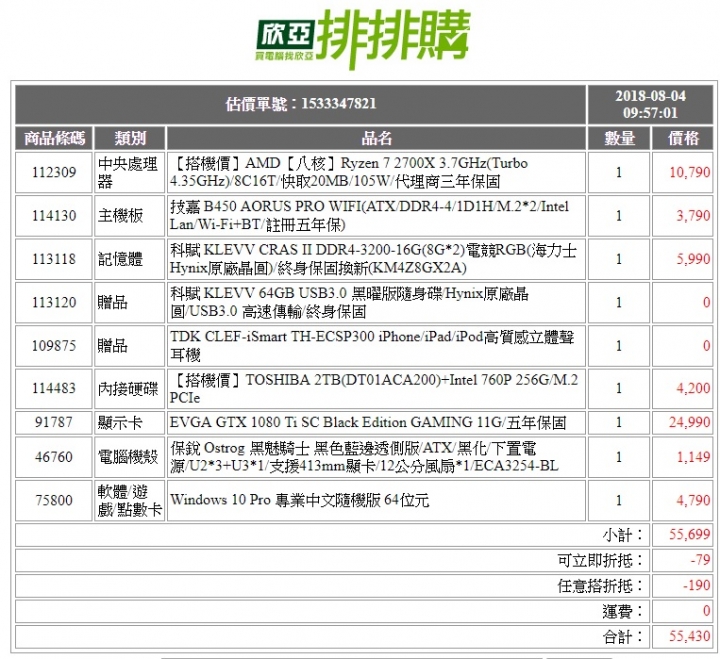This screenshot has height=659, width=720.
Task: Click the TOSHIBA 2TB + Intel 760P name
Action: pos(374,388)
